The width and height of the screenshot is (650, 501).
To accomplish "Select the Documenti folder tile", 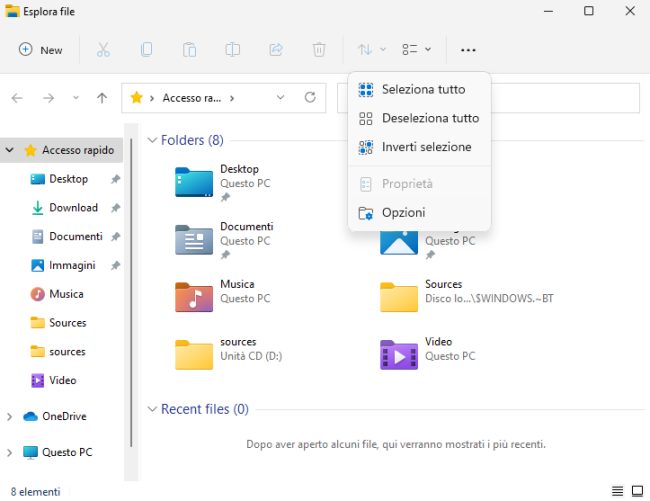I will 224,240.
